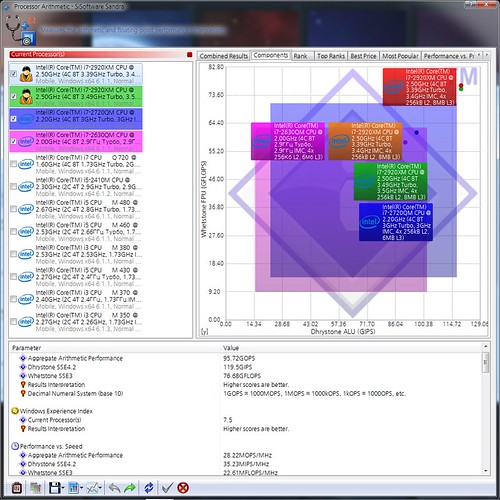
Task: Switch to the Combined Results tab
Action: pos(224,56)
